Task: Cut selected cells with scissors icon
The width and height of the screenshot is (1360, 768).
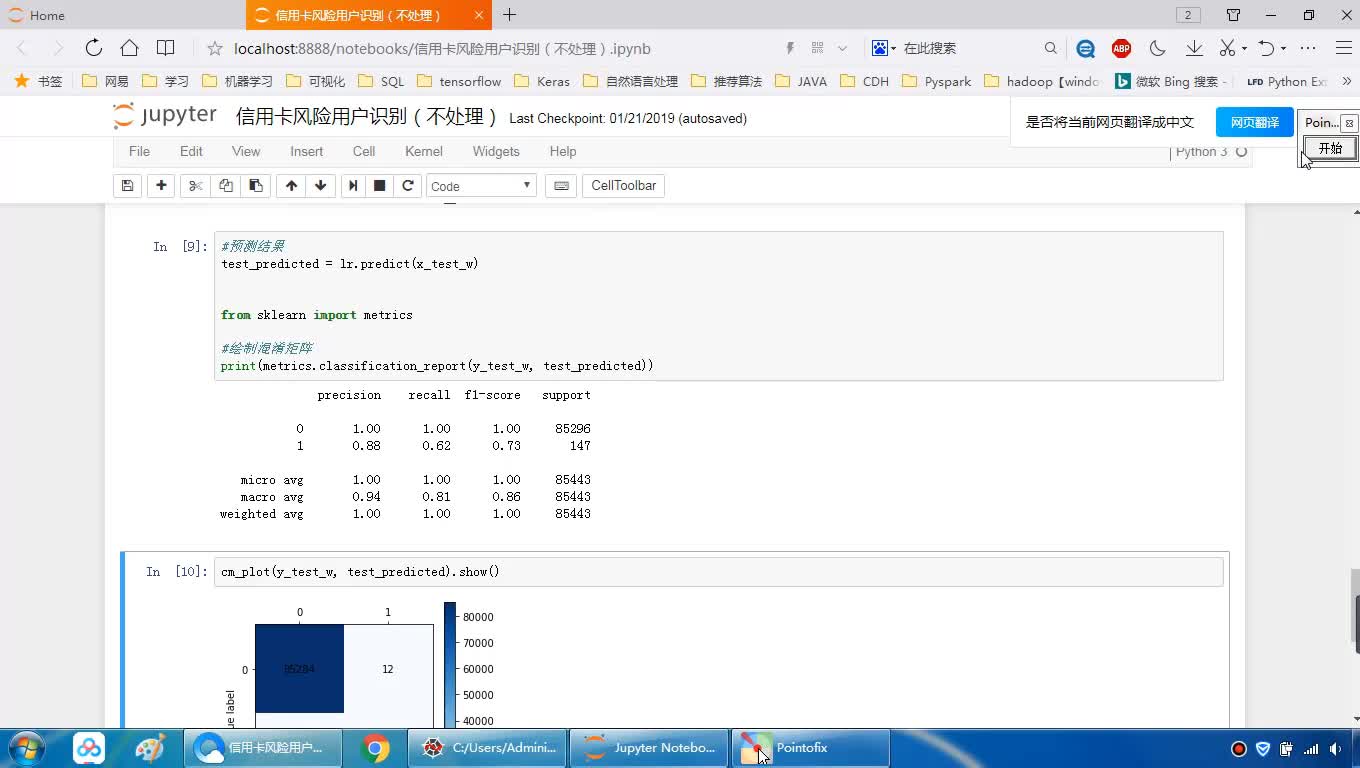Action: (195, 186)
